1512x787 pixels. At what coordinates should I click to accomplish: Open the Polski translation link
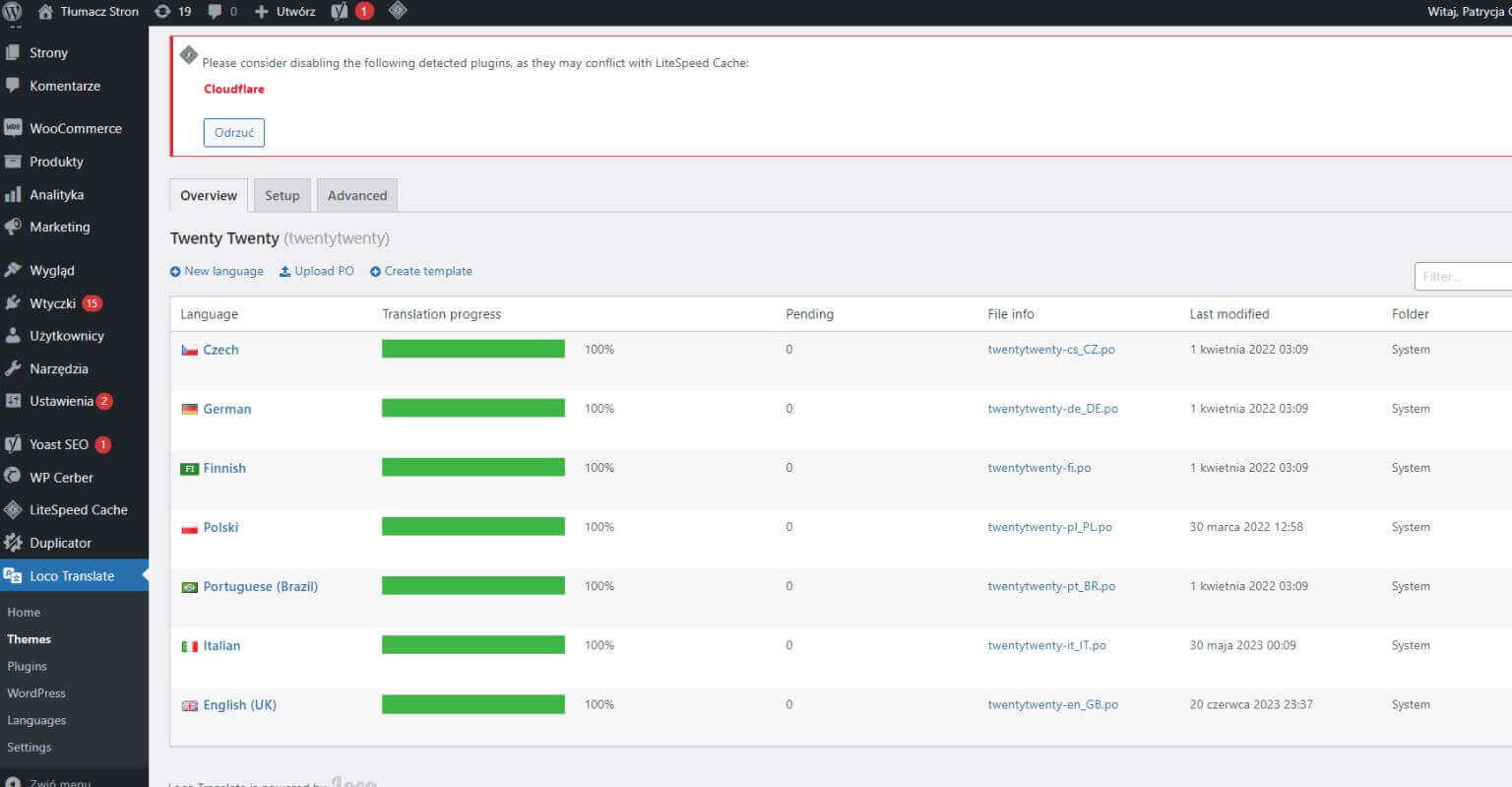coord(220,527)
